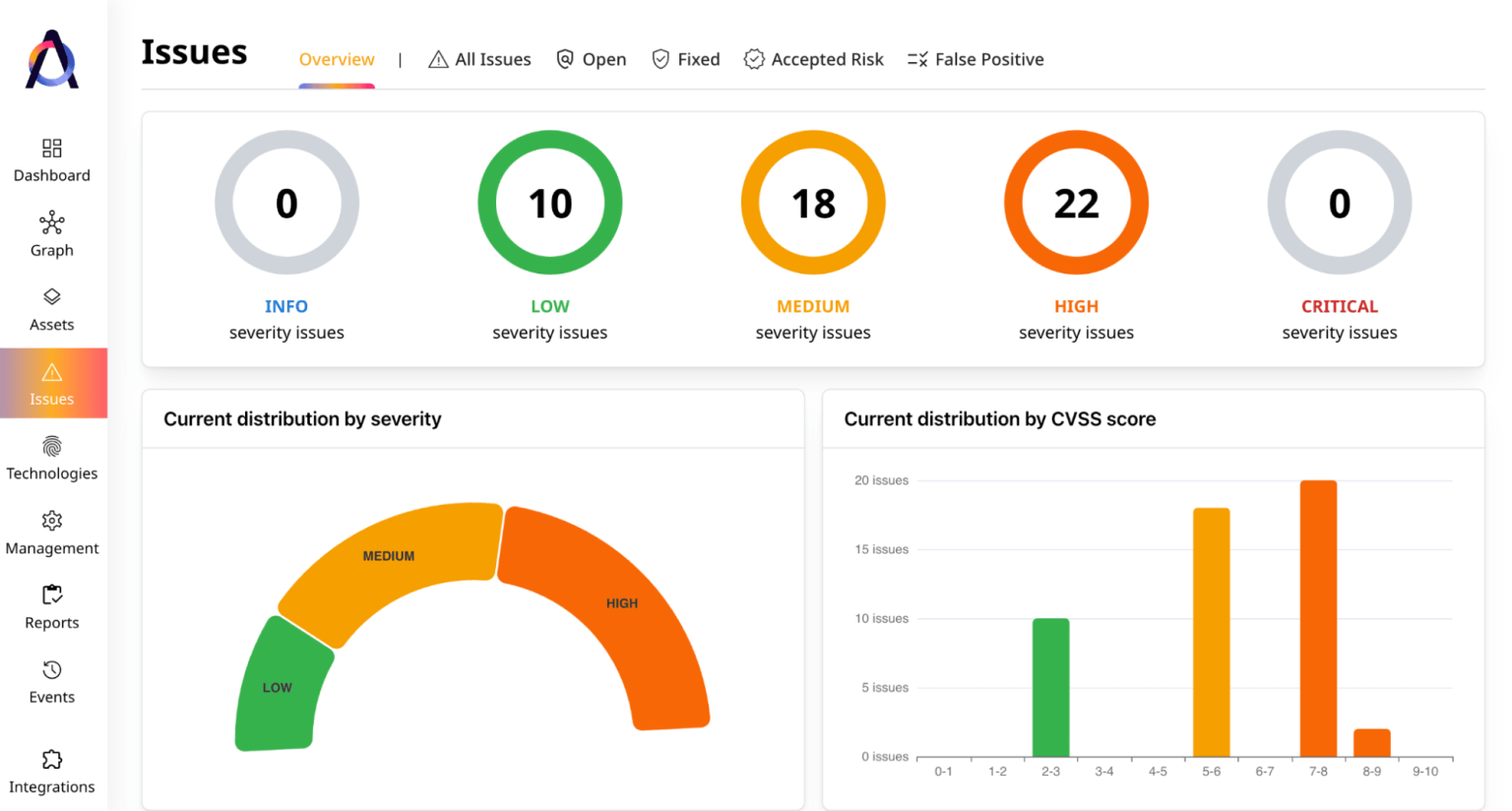Open Integrations puzzle piece icon

(x=52, y=759)
